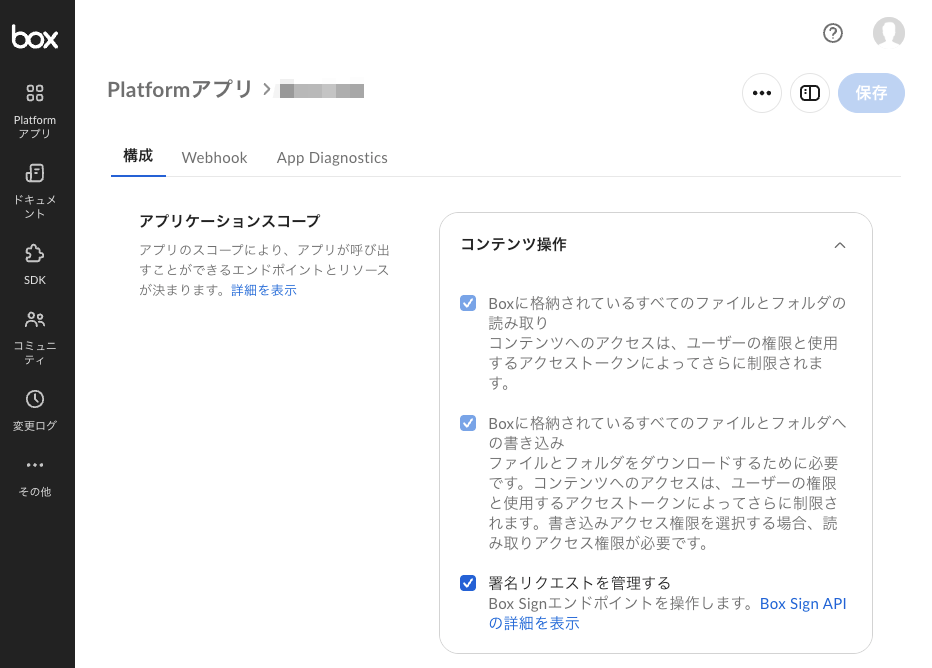Select the 構成 tab

[x=138, y=156]
